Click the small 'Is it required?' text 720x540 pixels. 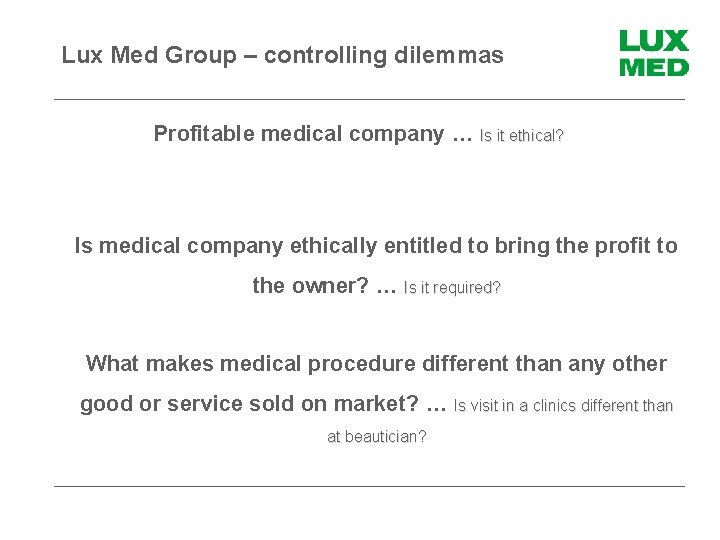(x=452, y=288)
